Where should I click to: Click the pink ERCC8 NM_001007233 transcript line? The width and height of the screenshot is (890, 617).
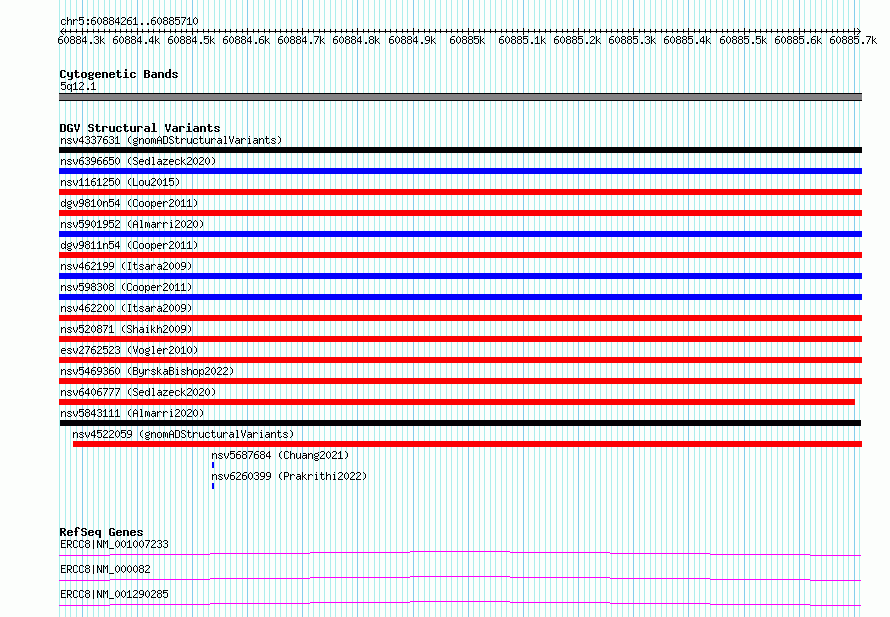[460, 553]
